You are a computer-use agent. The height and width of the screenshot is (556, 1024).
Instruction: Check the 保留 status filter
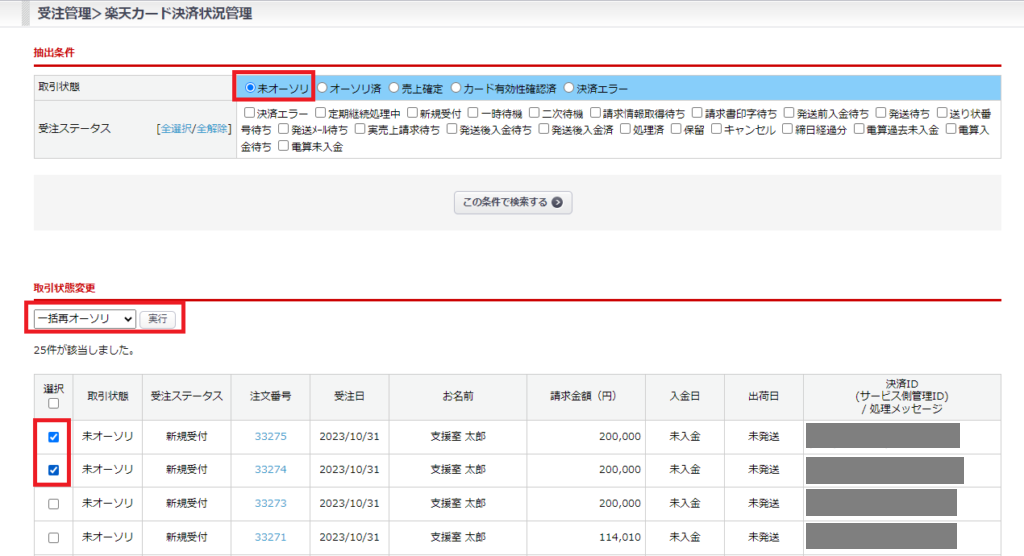[677, 130]
